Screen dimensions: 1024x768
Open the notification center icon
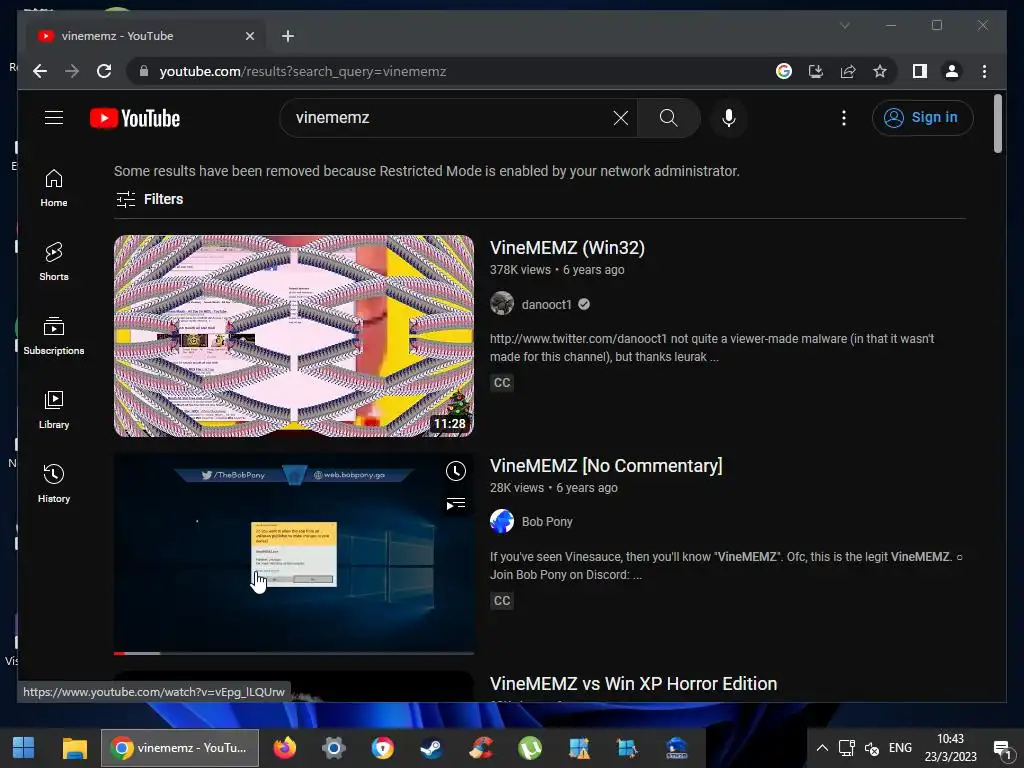coord(1002,748)
